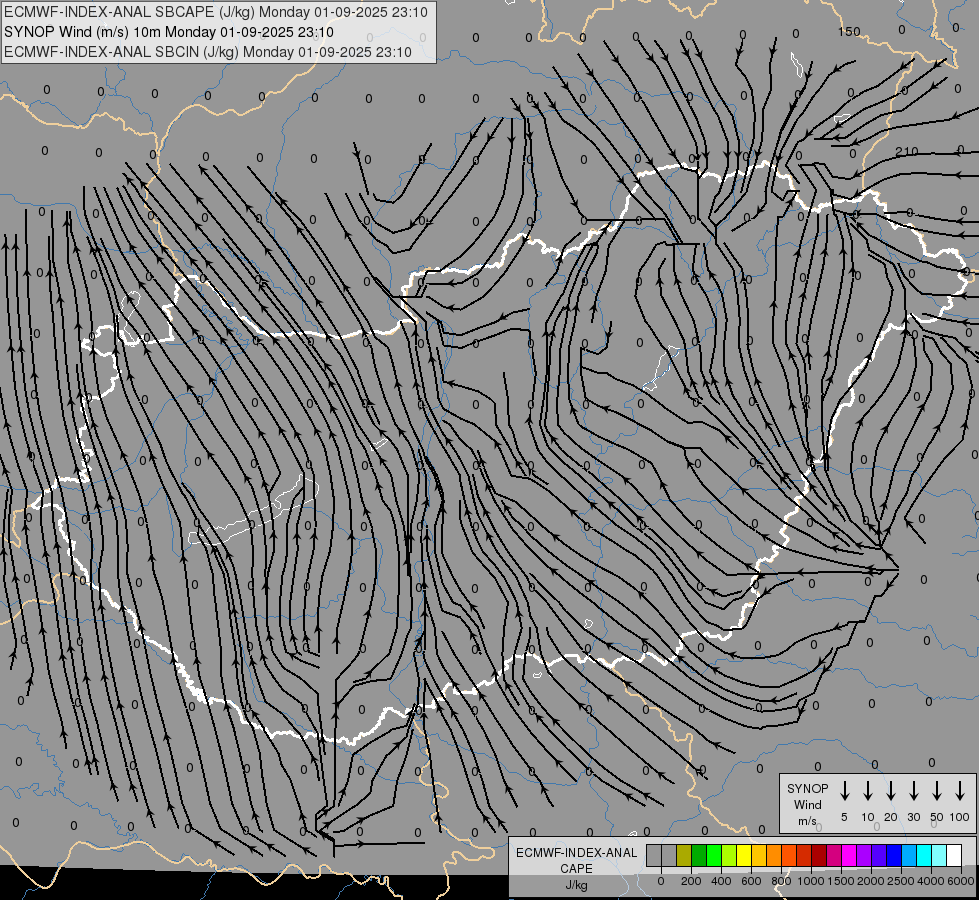The height and width of the screenshot is (900, 979).
Task: Click the 20 m/s wind arrow in legend
Action: pyautogui.click(x=890, y=791)
